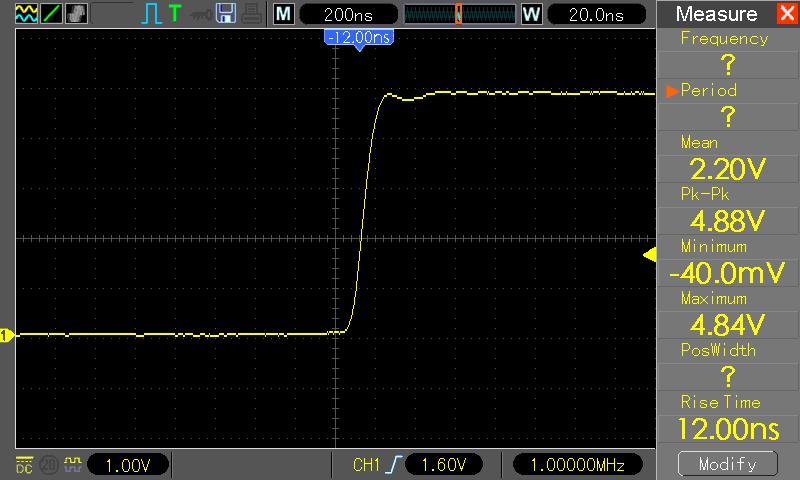Toggle the DC coupling indicator
Screen dimensions: 800x480
pos(23,464)
